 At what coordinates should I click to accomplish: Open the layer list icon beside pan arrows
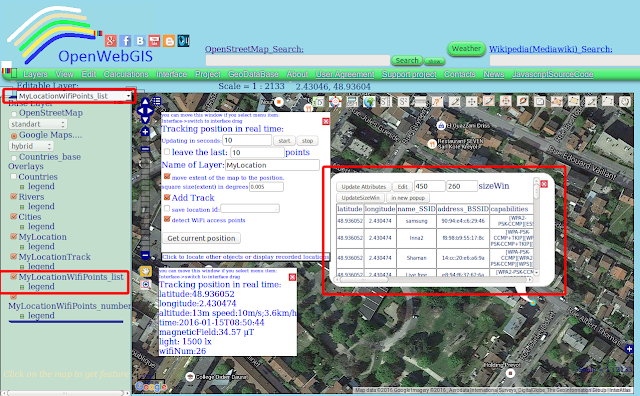click(x=157, y=101)
